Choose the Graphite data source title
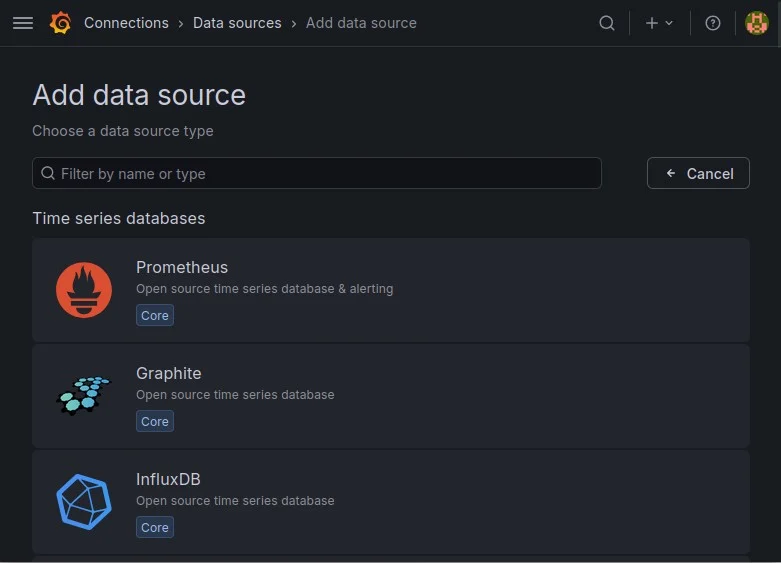Image resolution: width=781 pixels, height=563 pixels. [x=168, y=373]
